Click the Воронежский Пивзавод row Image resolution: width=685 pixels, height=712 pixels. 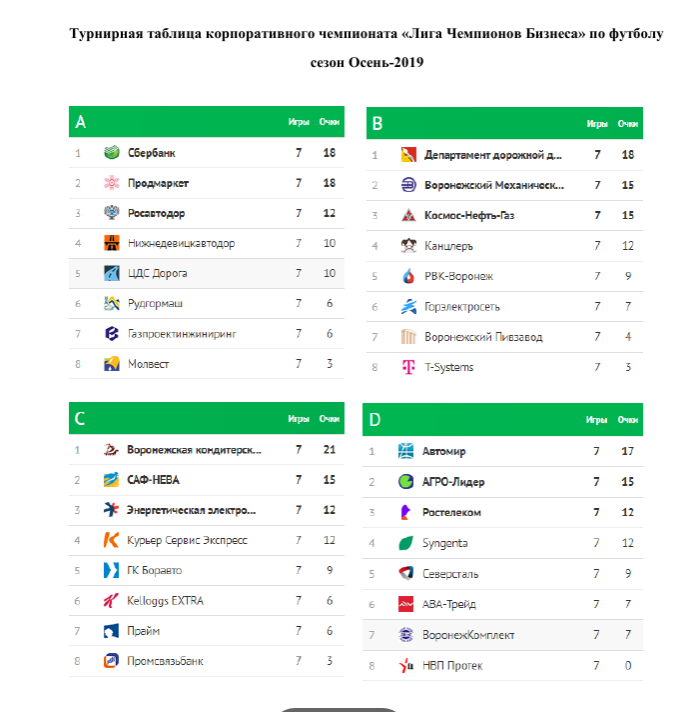pyautogui.click(x=504, y=337)
